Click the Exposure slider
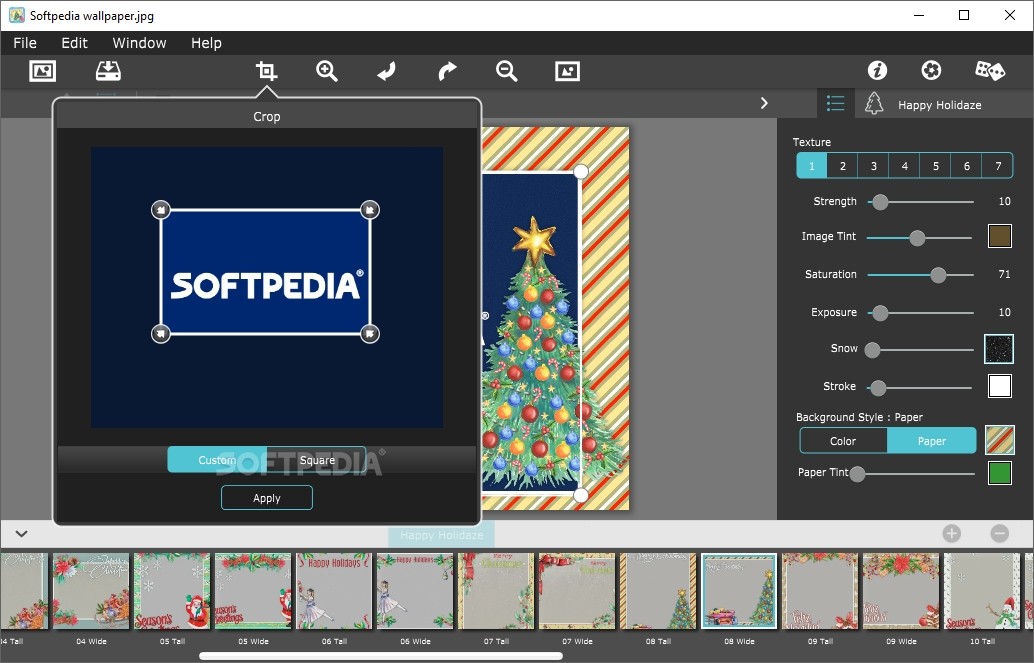The image size is (1034, 663). coord(921,313)
